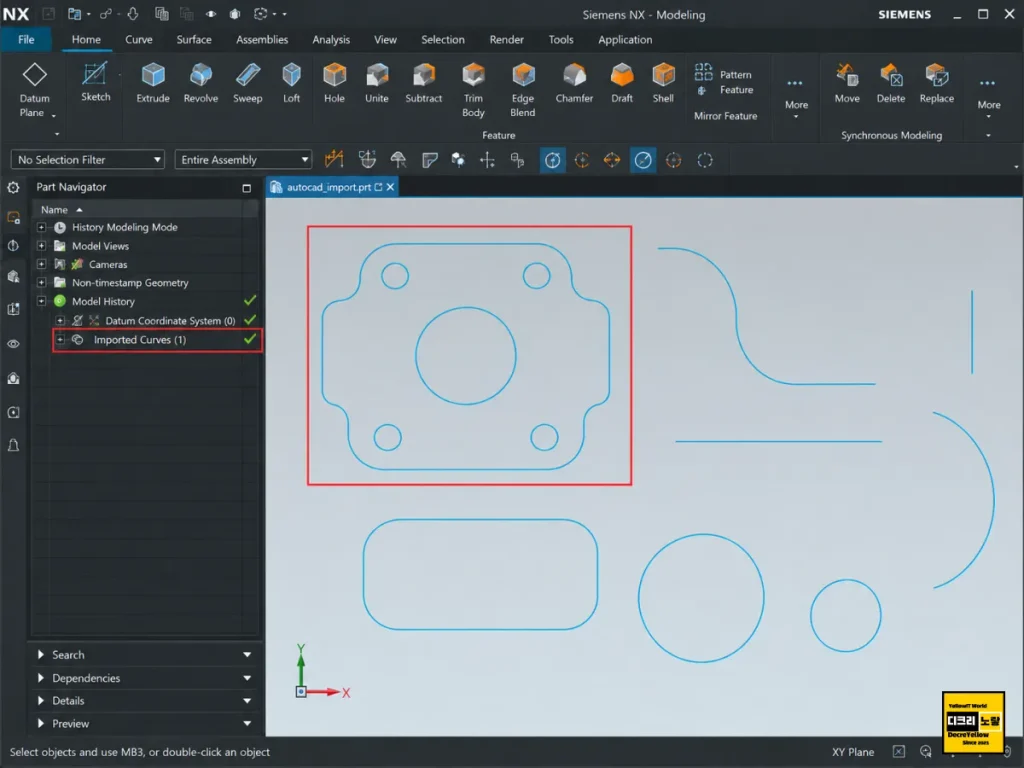
Task: Expand History Modeling Mode node
Action: pos(42,227)
